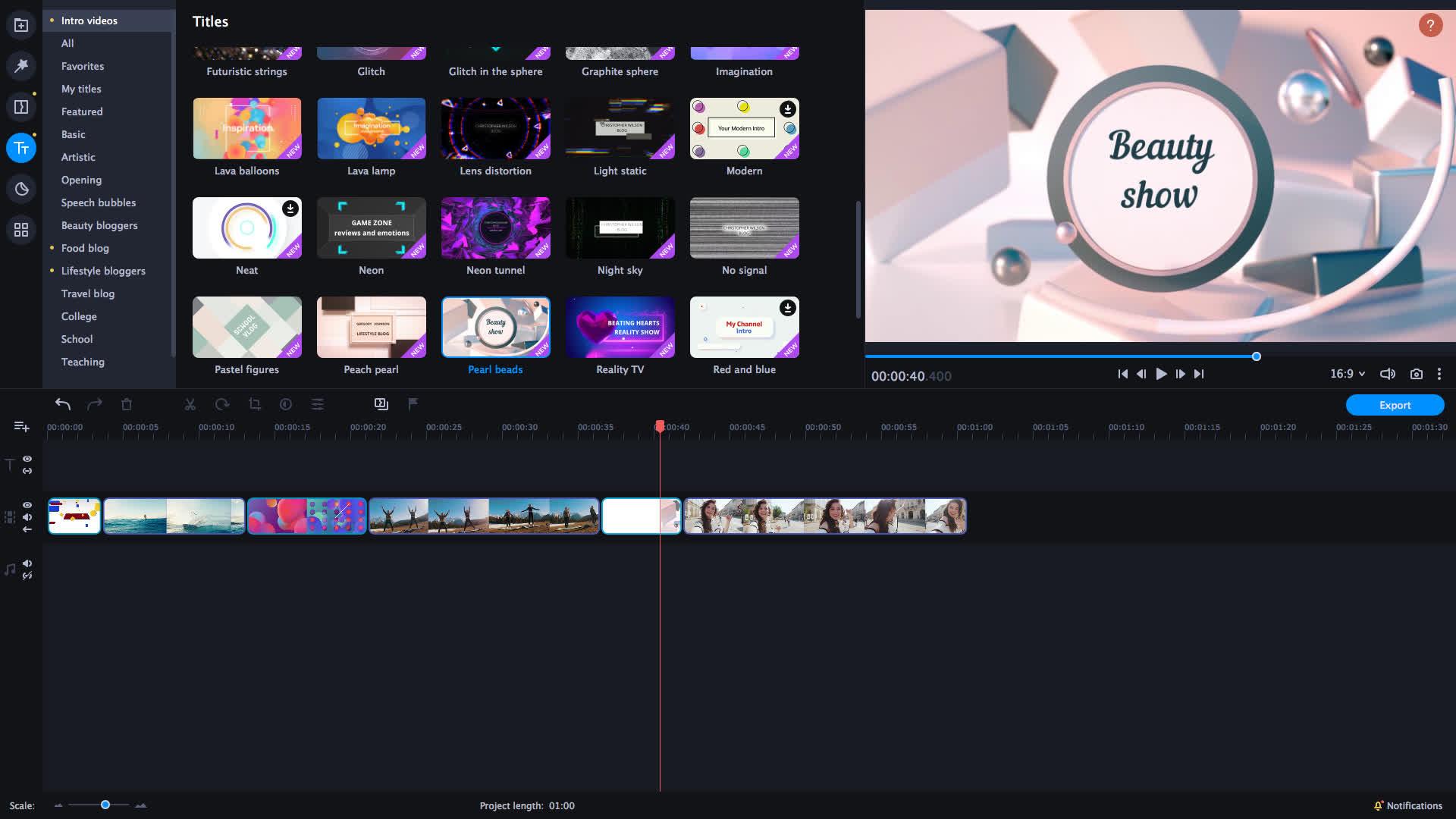Viewport: 1456px width, 819px height.
Task: Take a snapshot with the camera icon
Action: [1415, 373]
